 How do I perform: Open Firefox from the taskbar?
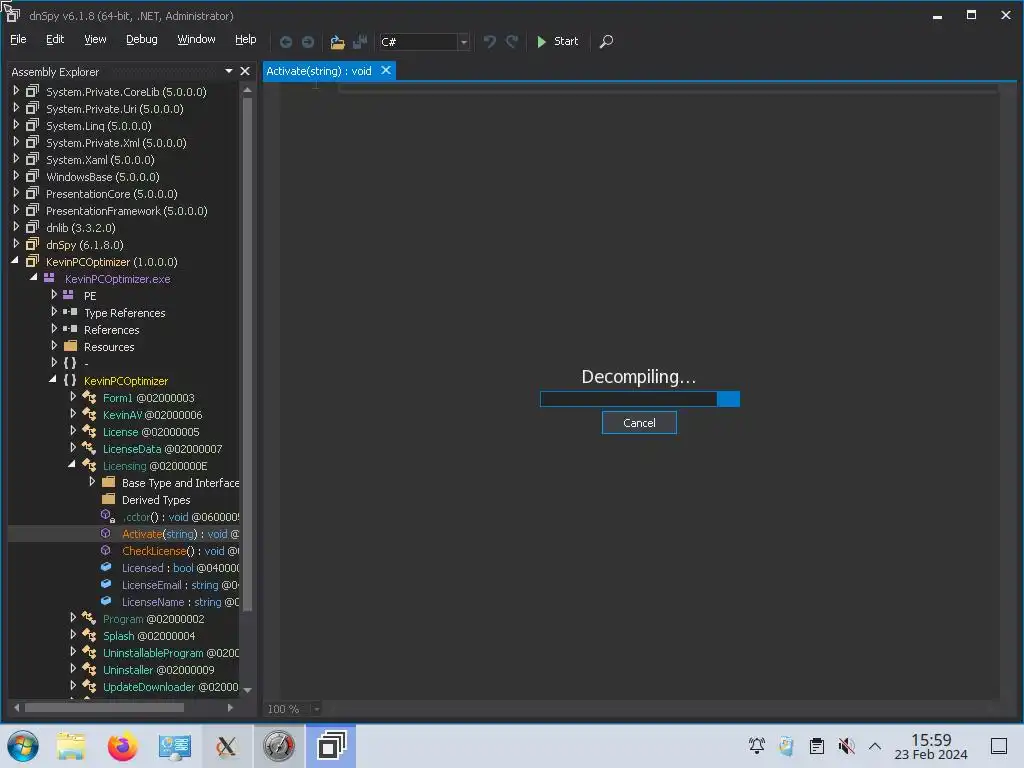(x=122, y=746)
